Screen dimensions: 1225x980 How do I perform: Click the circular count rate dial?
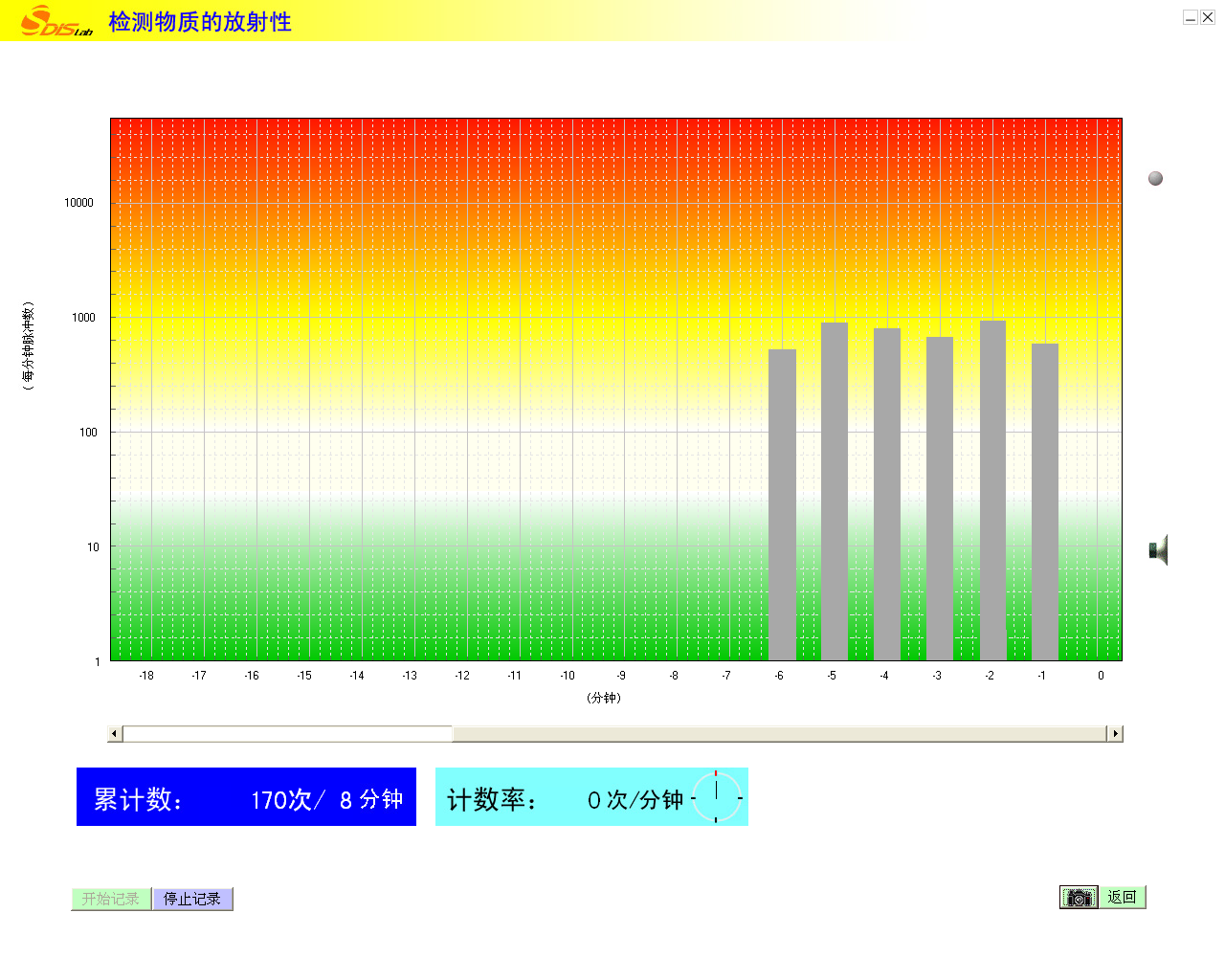coord(716,797)
